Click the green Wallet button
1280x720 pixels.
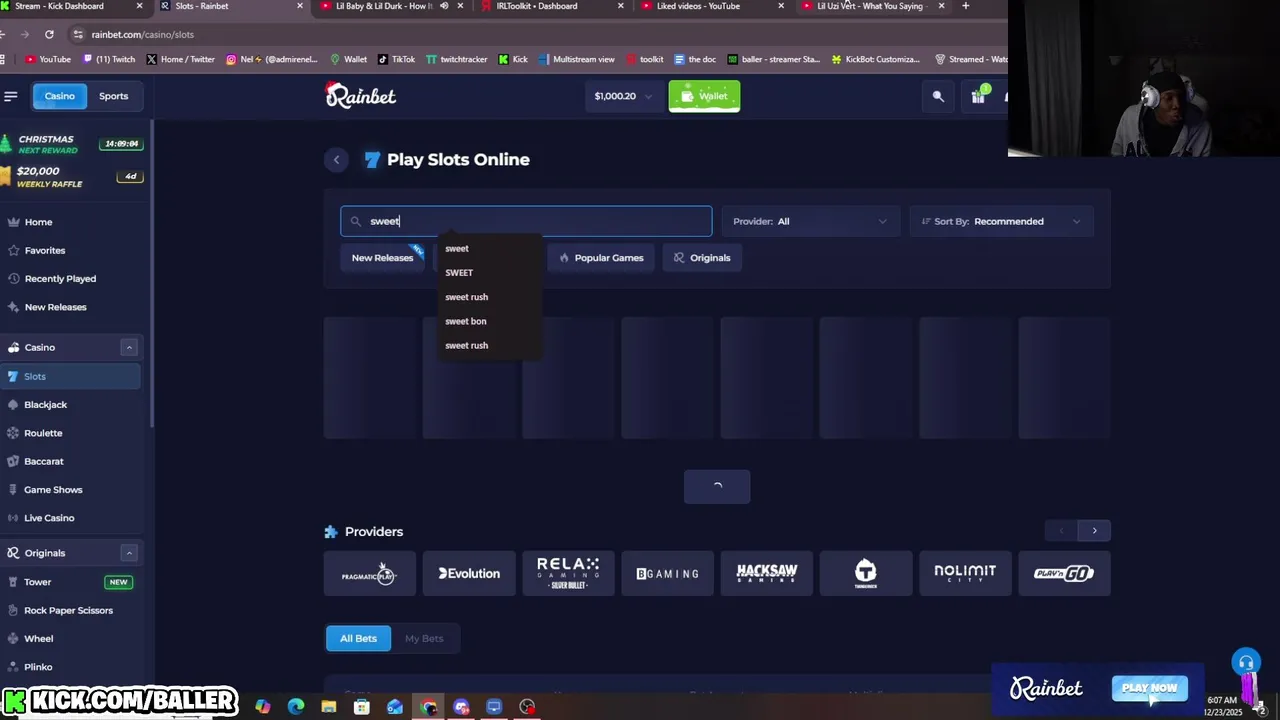pyautogui.click(x=704, y=96)
